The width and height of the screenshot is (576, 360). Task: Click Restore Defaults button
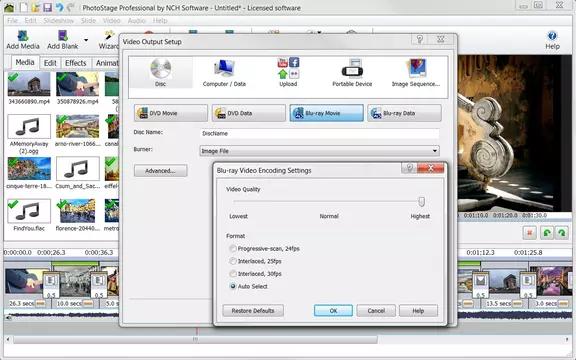click(253, 311)
